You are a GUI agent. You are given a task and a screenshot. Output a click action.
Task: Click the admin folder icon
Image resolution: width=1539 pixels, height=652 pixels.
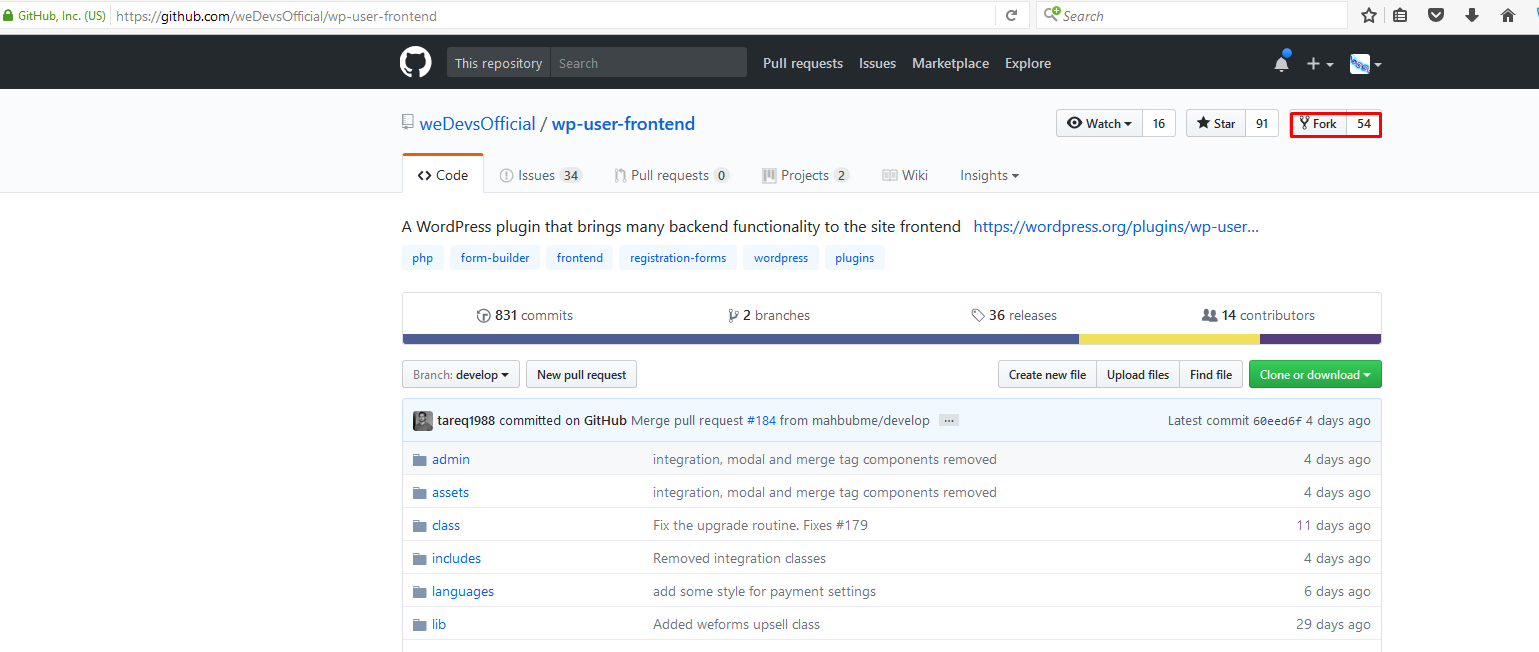(x=420, y=460)
